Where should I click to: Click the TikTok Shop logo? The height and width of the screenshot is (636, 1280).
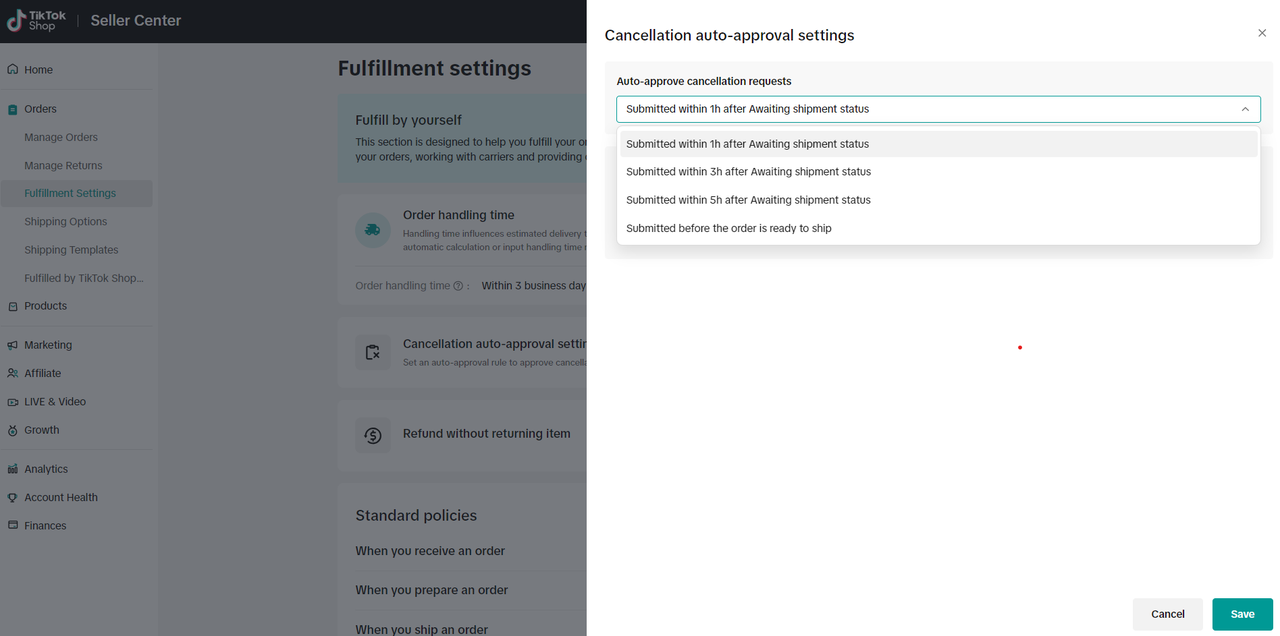(37, 20)
